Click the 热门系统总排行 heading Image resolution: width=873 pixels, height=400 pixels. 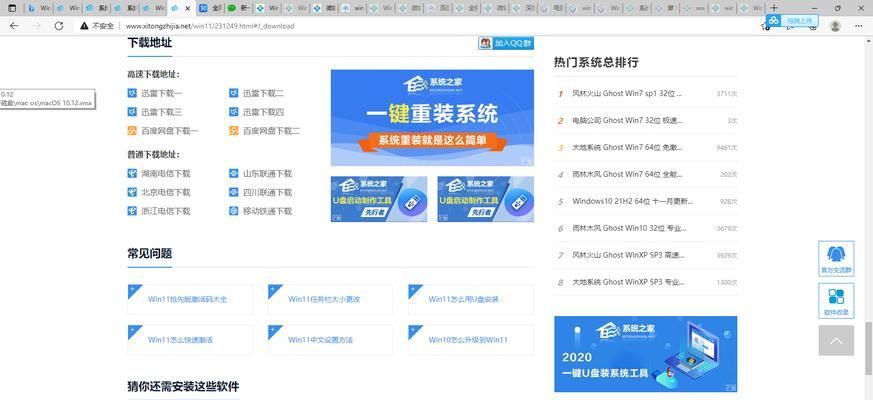pyautogui.click(x=596, y=62)
